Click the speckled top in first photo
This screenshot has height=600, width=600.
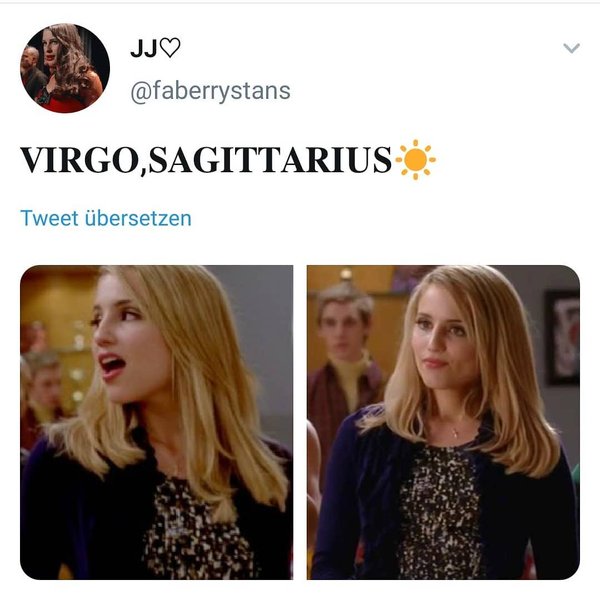[195, 532]
